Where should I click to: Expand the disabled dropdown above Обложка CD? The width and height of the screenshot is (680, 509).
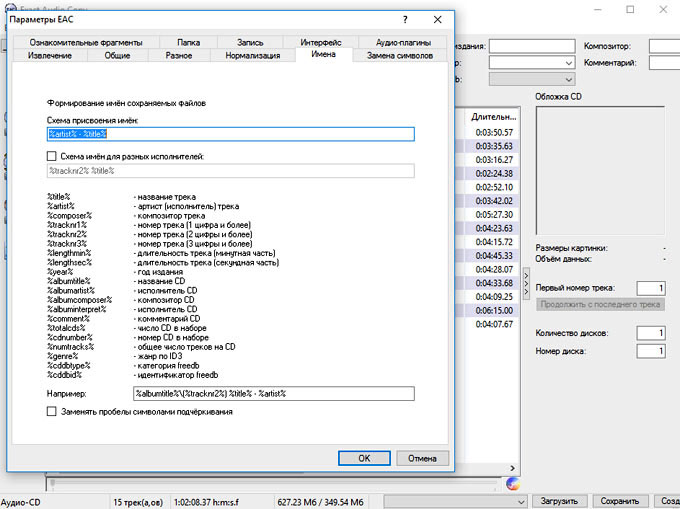[532, 79]
